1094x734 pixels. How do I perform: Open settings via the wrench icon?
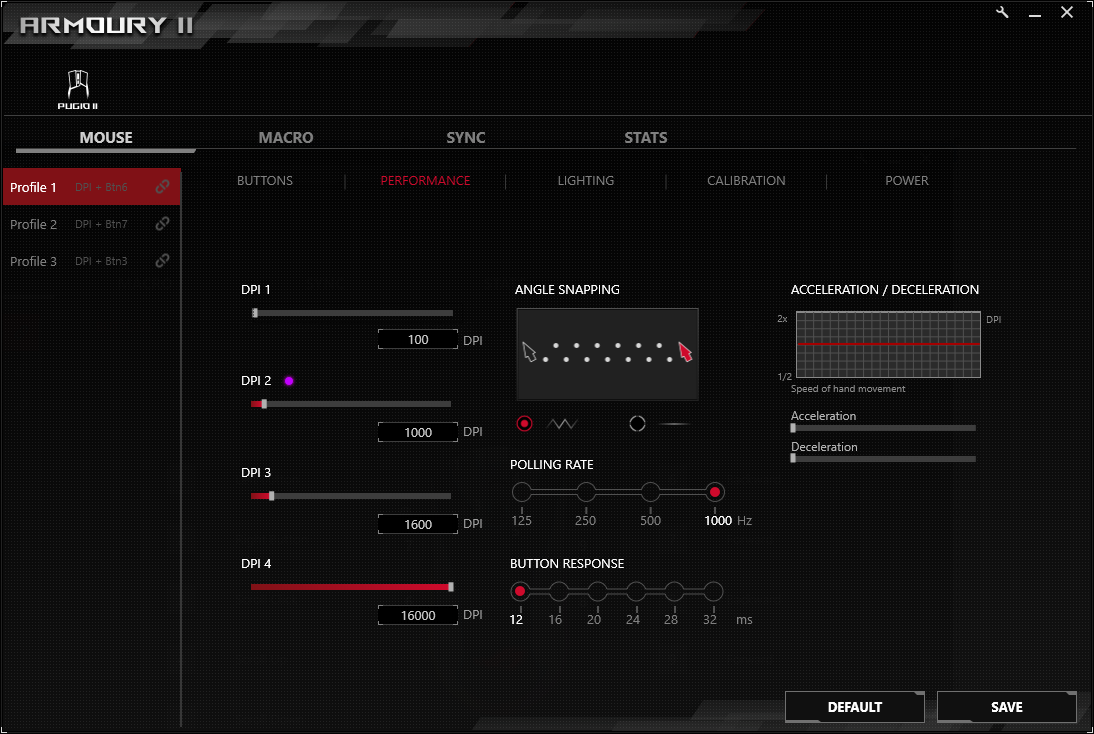pyautogui.click(x=1003, y=13)
